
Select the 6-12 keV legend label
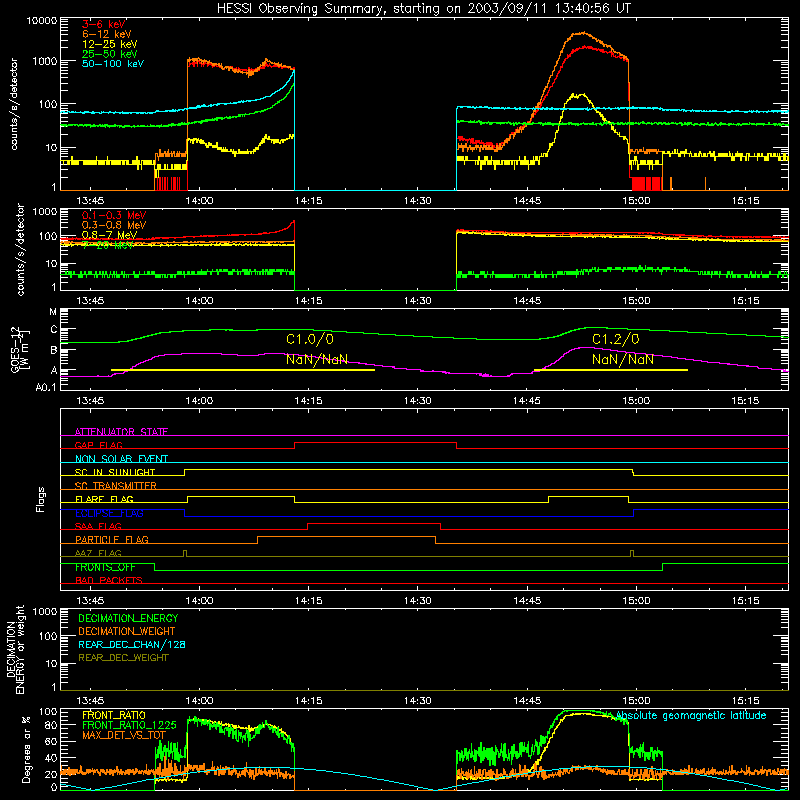coord(107,34)
